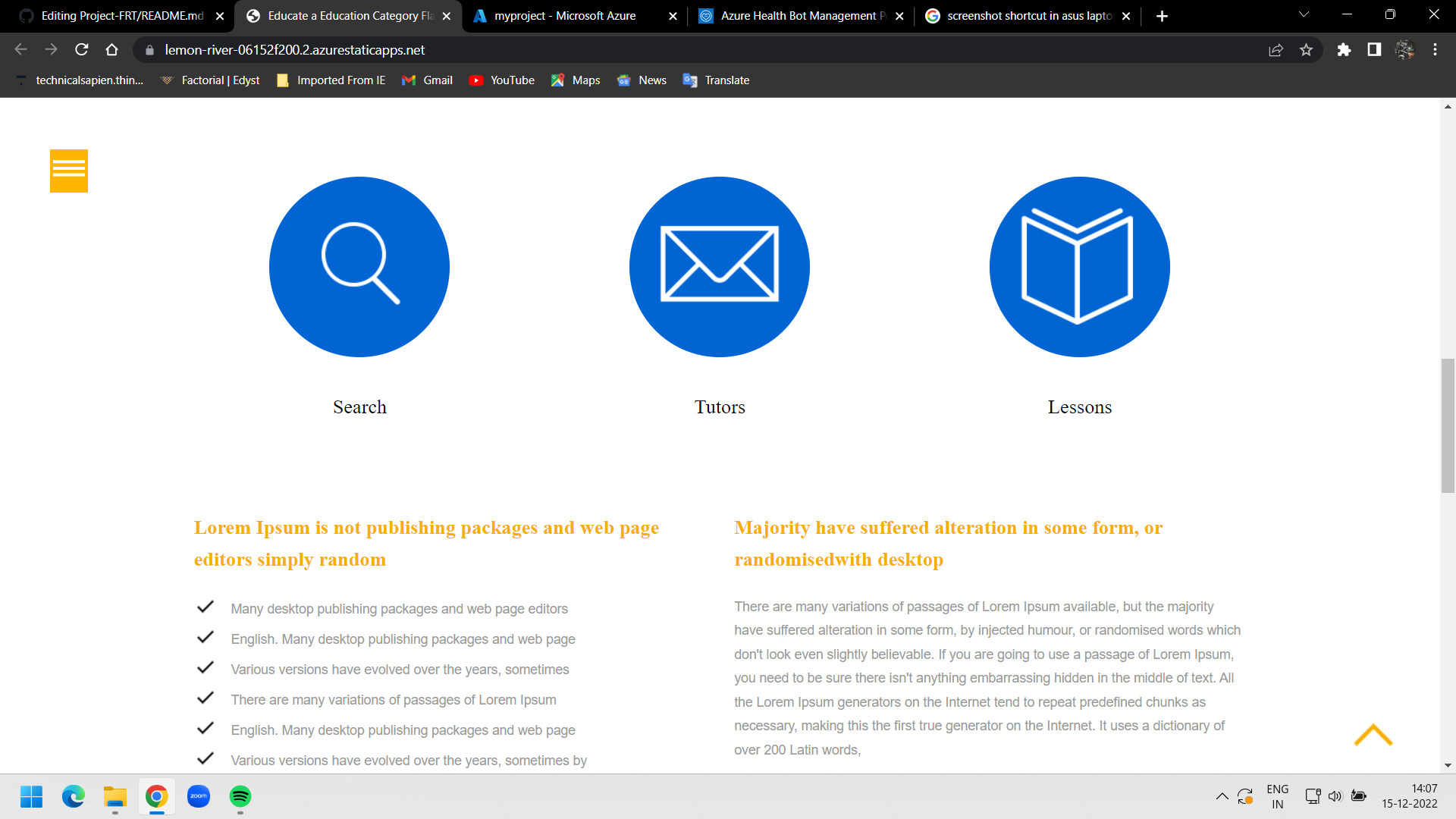Open the YouTube bookmark
The image size is (1456, 819).
(x=502, y=80)
